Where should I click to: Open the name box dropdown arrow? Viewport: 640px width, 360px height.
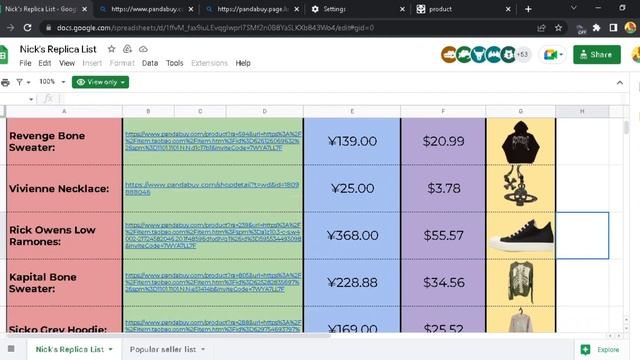point(31,99)
